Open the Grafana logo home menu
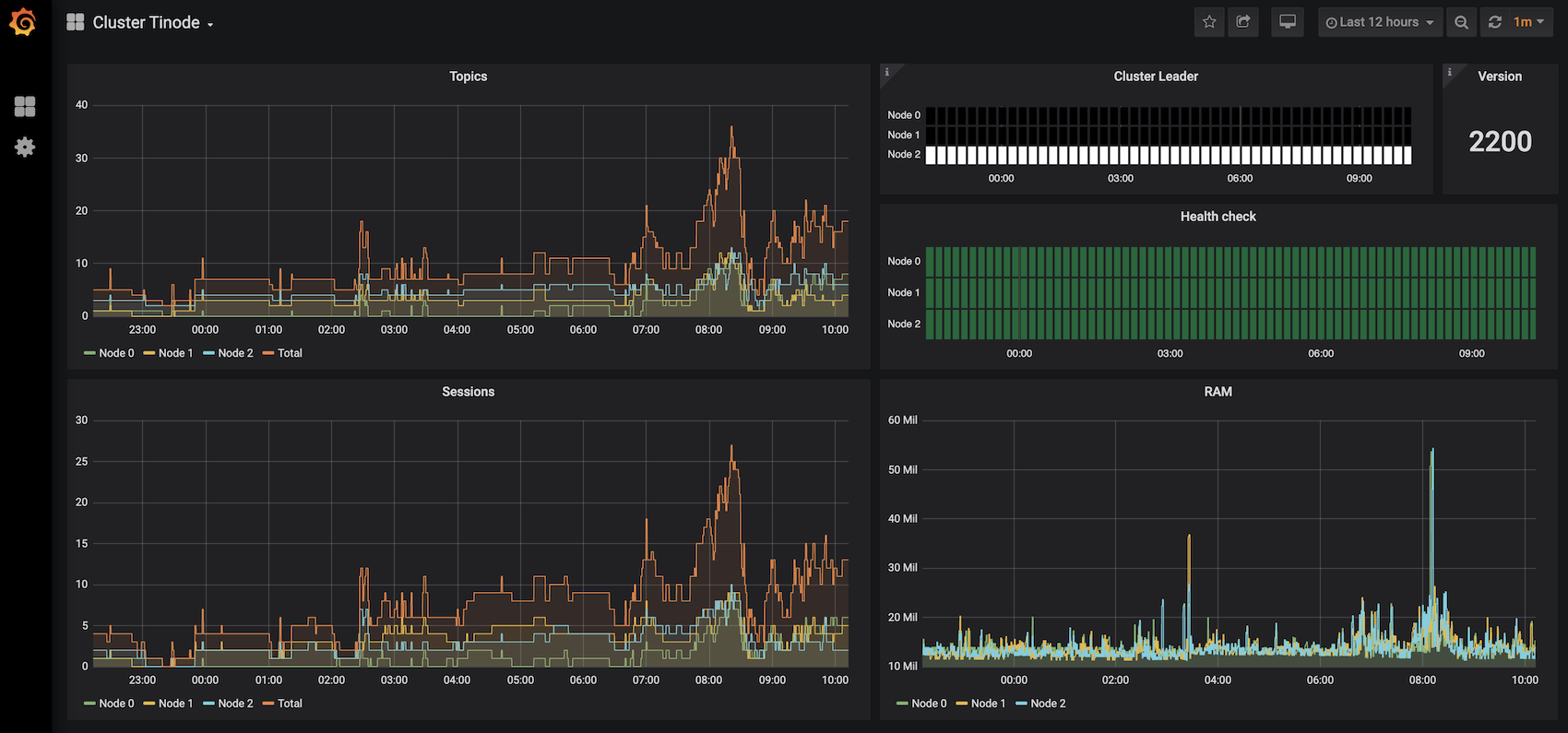The width and height of the screenshot is (1568, 733). tap(22, 22)
